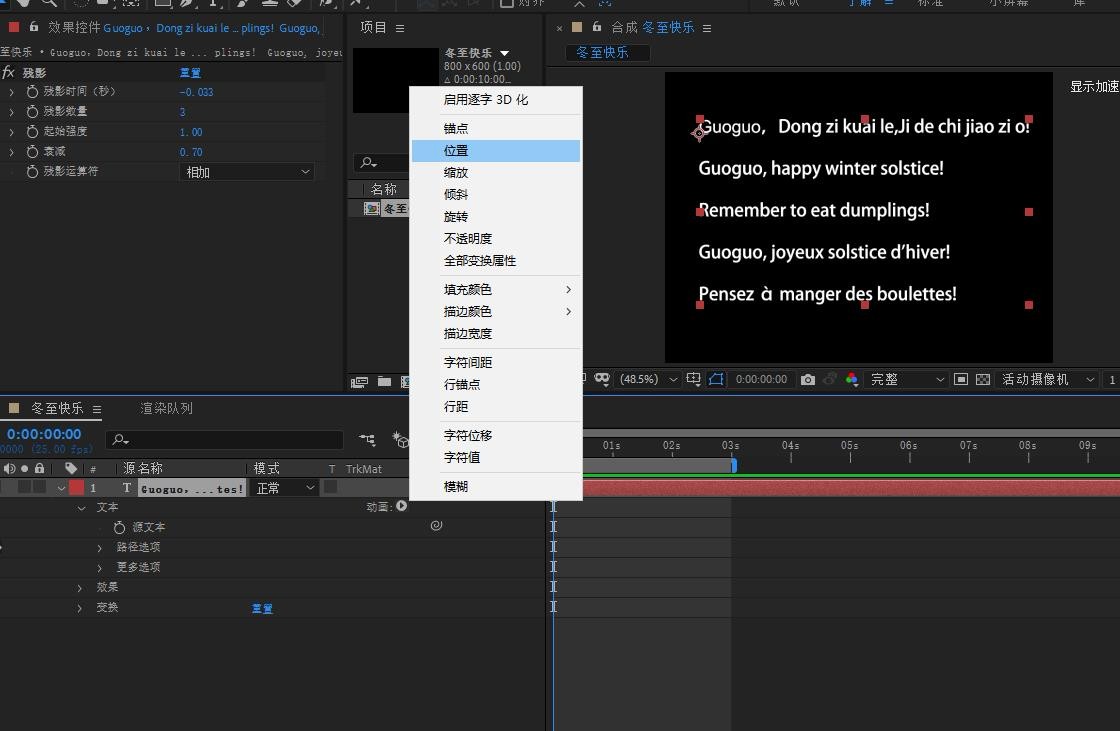Toggle region of interest button

click(x=961, y=379)
